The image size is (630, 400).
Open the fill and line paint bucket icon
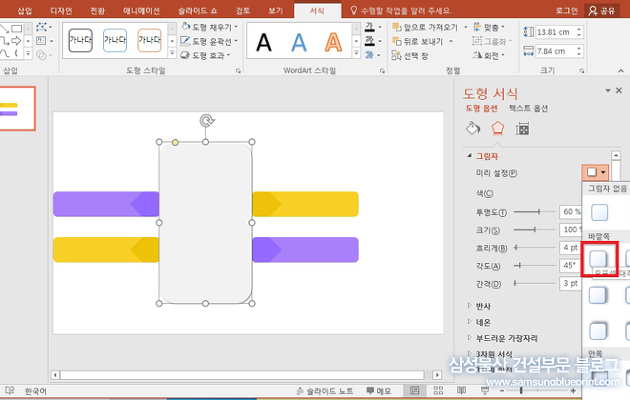pos(473,129)
